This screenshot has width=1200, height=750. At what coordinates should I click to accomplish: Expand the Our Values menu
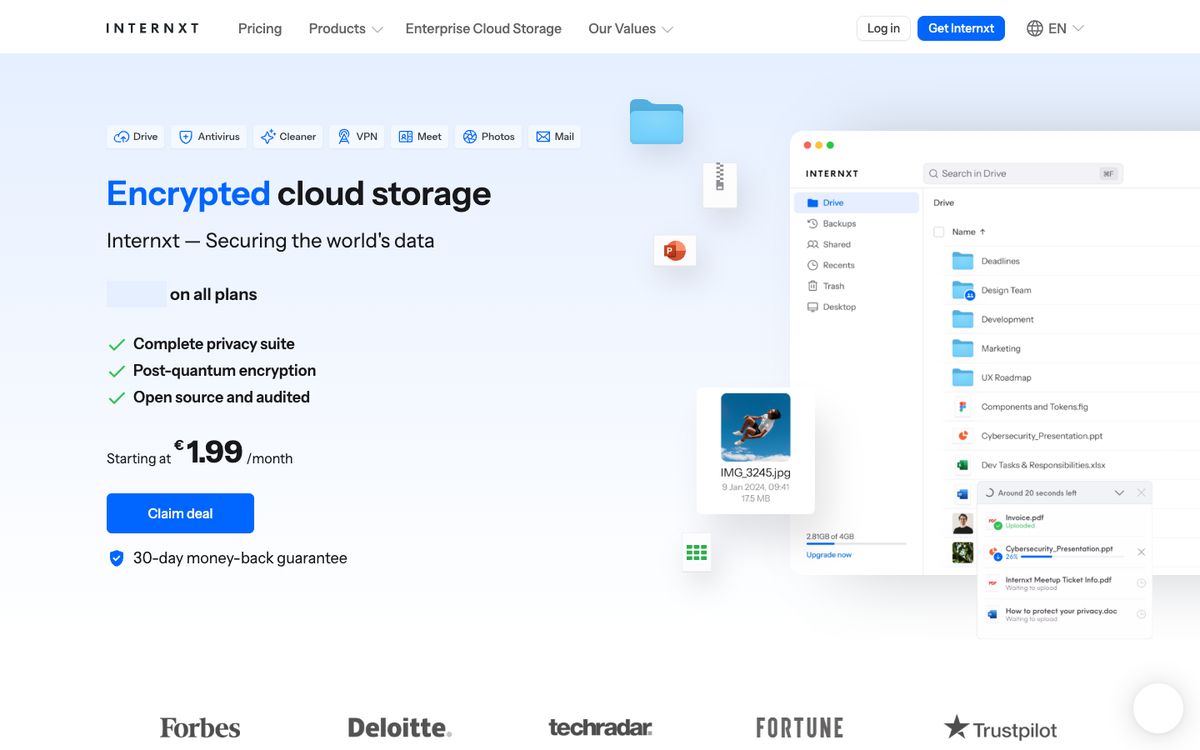[x=631, y=29]
